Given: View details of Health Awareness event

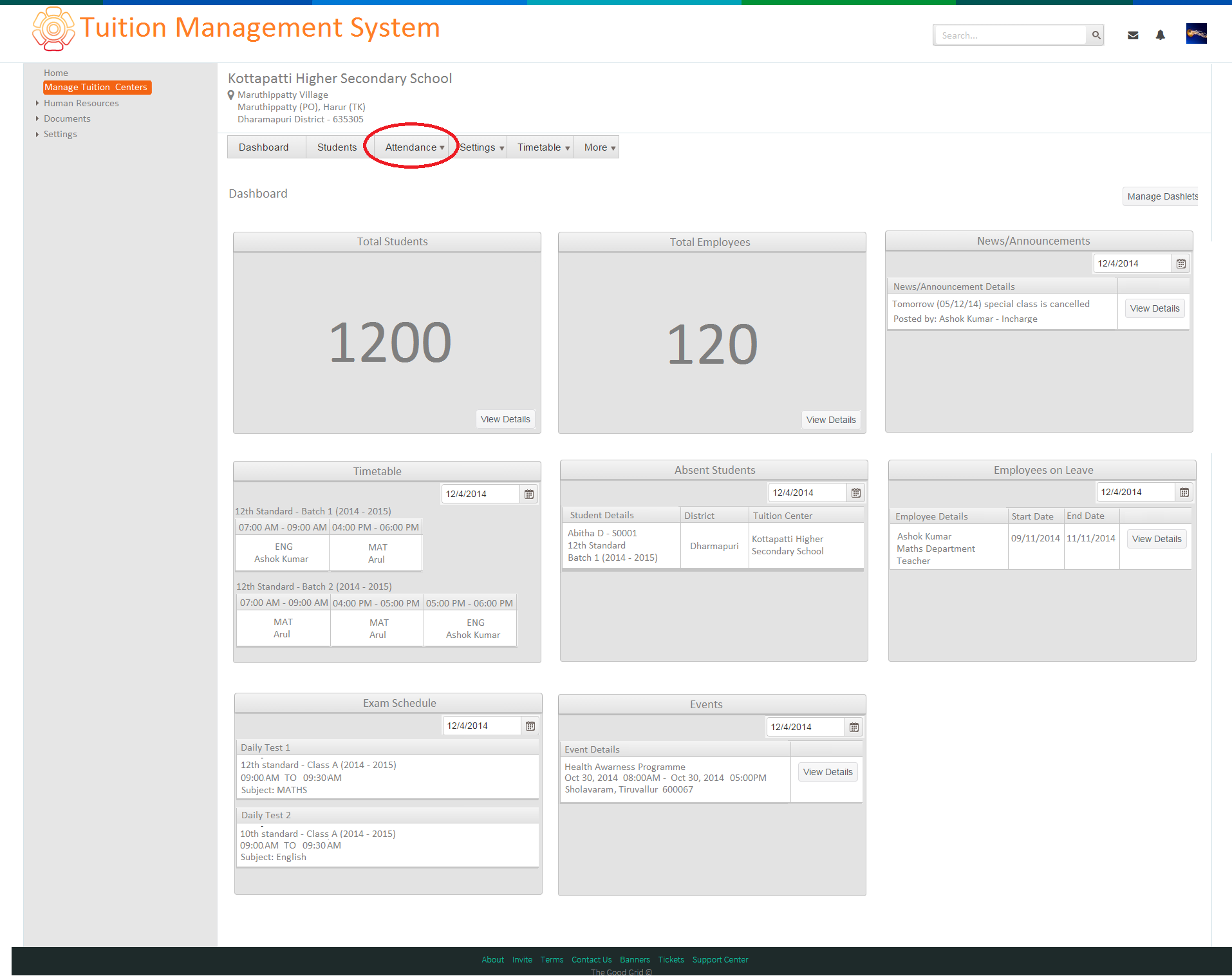Looking at the screenshot, I should tap(828, 772).
